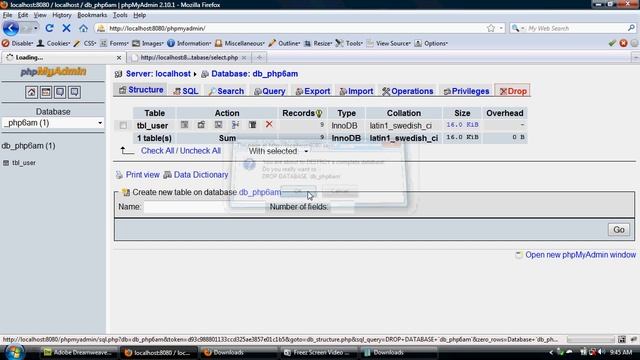The height and width of the screenshot is (360, 640).
Task: Open Windows Start menu orb
Action: (x=15, y=352)
